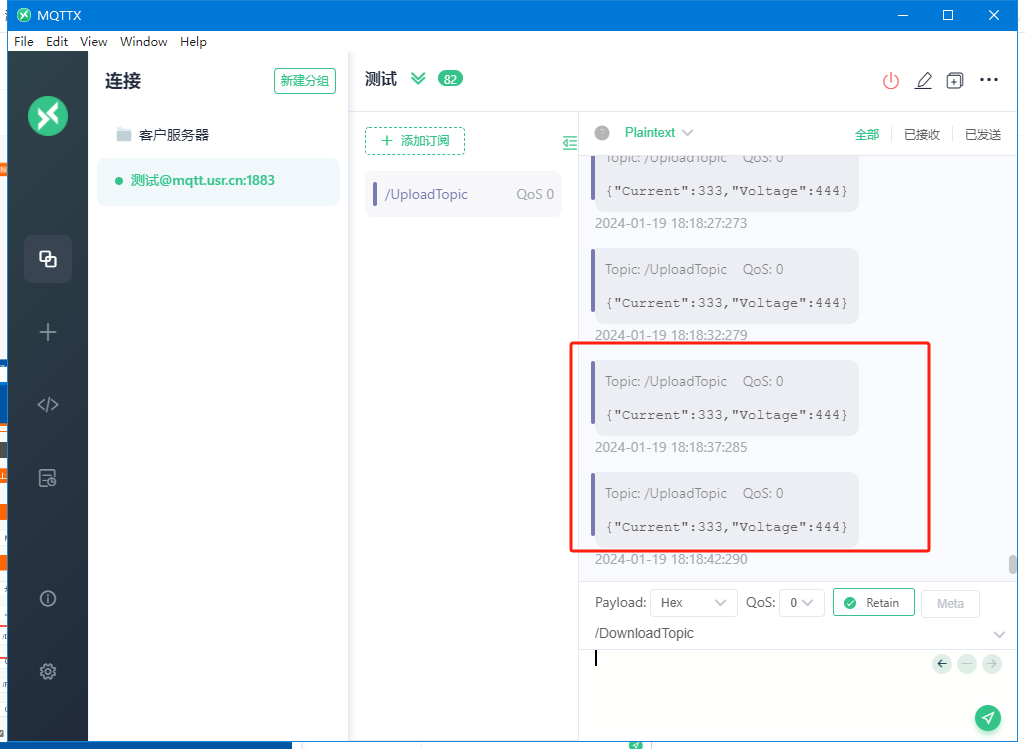The image size is (1025, 749).
Task: Open the QoS level dropdown
Action: [801, 603]
